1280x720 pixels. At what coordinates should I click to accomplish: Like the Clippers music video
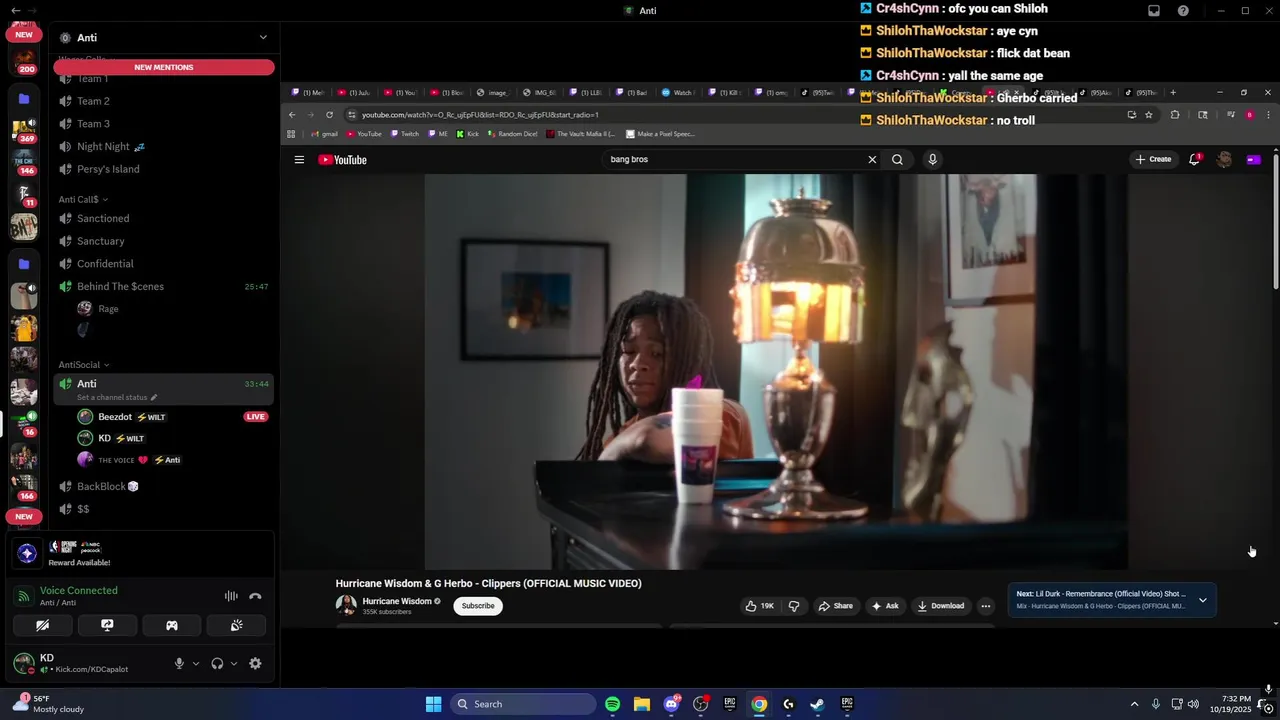click(x=760, y=606)
